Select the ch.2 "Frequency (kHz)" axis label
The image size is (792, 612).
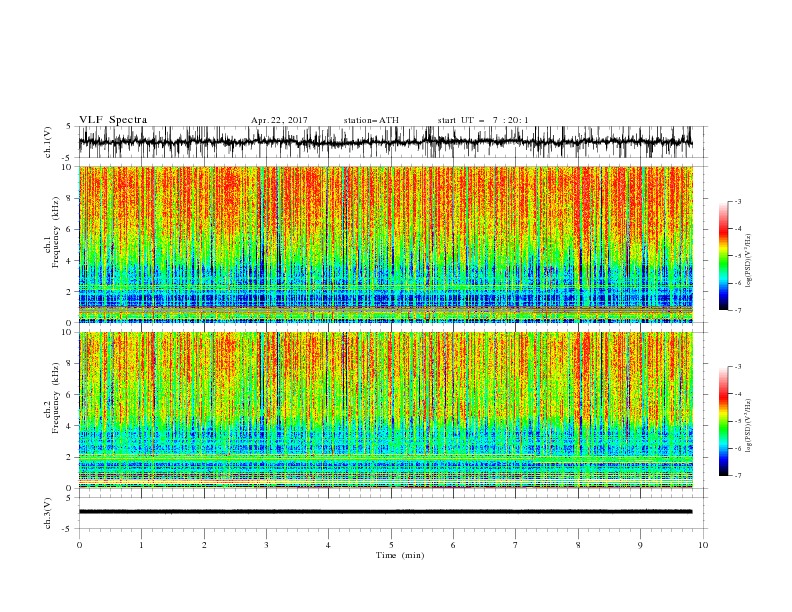click(56, 397)
